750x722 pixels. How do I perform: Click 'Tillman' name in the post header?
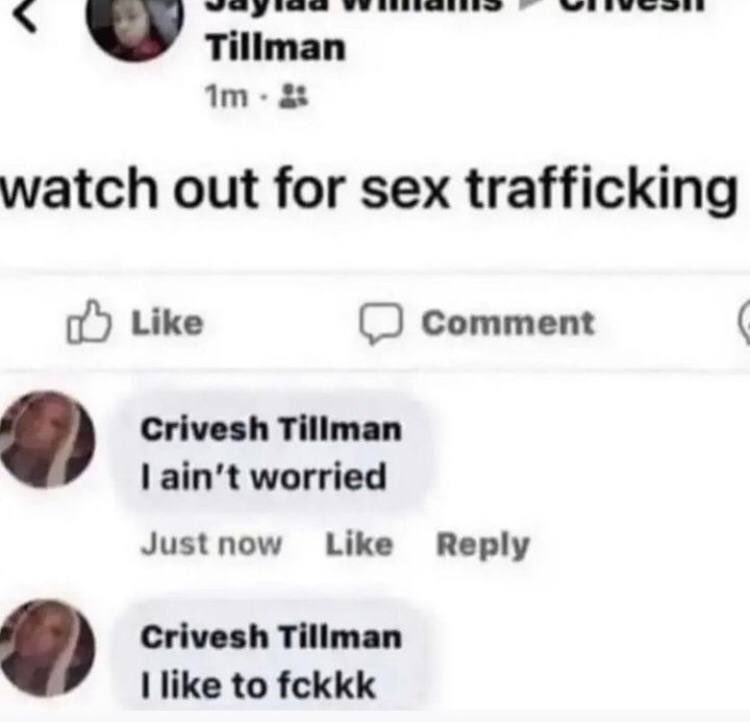(x=276, y=48)
